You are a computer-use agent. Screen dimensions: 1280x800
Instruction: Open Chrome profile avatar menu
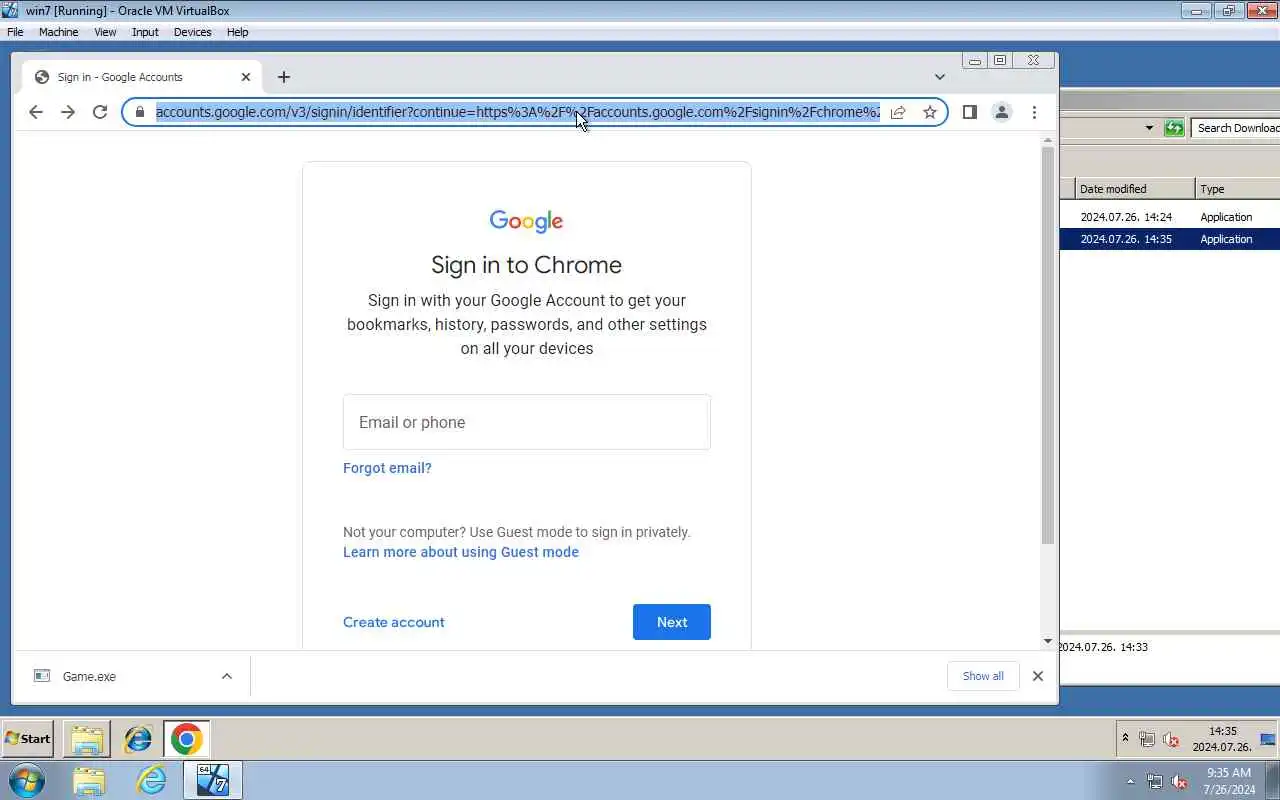pyautogui.click(x=1001, y=112)
